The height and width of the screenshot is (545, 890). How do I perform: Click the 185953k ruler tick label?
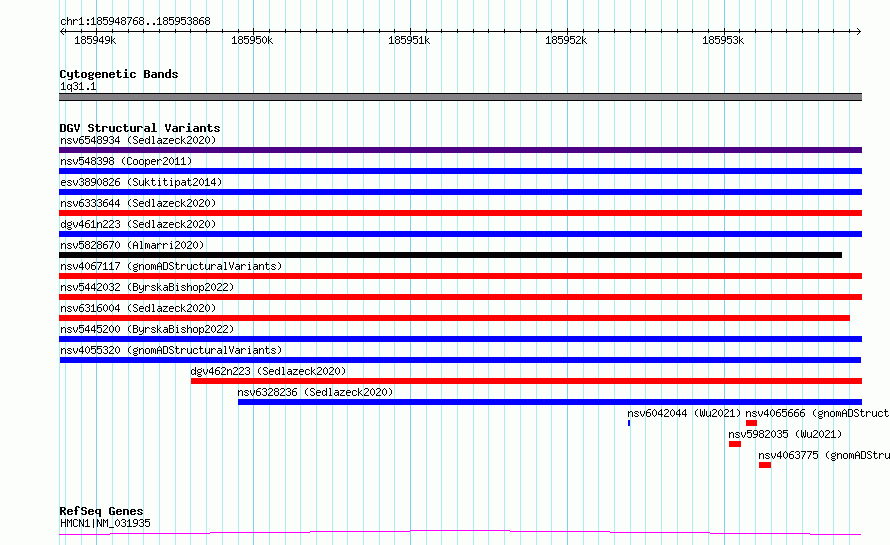[723, 40]
